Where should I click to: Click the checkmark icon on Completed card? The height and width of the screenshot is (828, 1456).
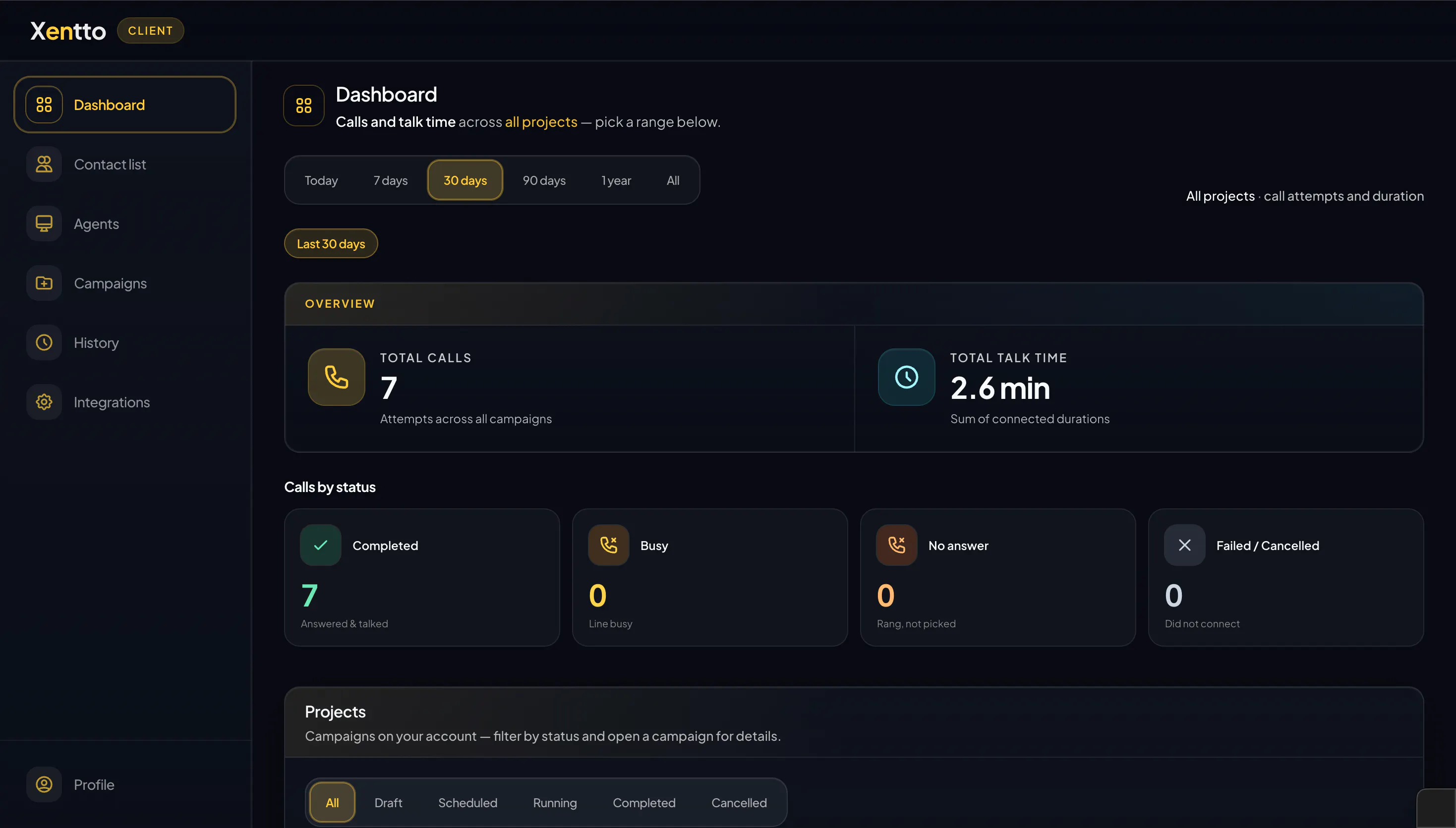[320, 545]
